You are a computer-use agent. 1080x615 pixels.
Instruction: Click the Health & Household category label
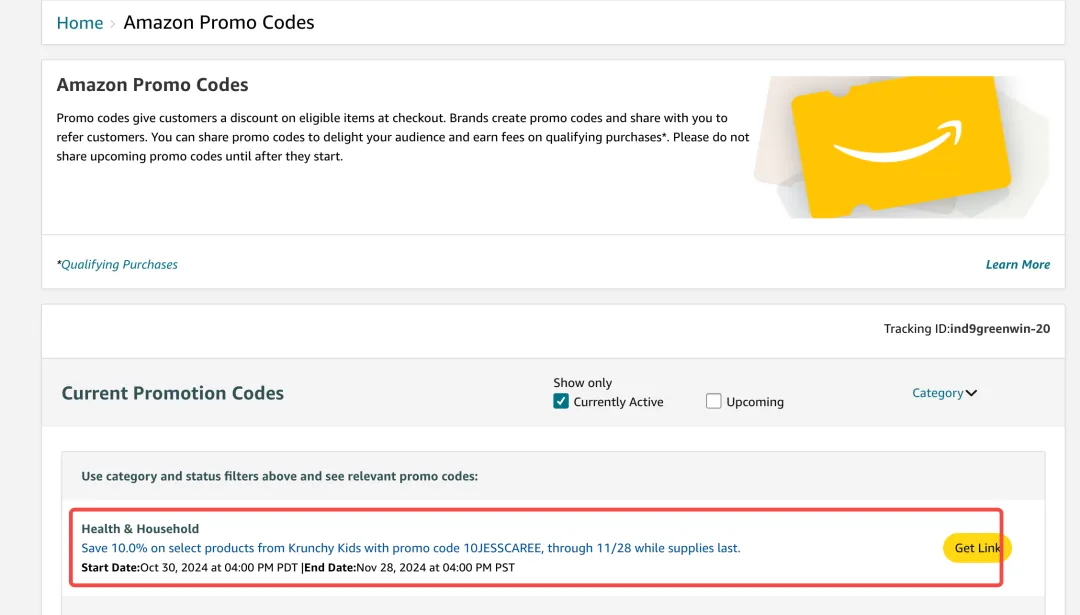point(140,529)
